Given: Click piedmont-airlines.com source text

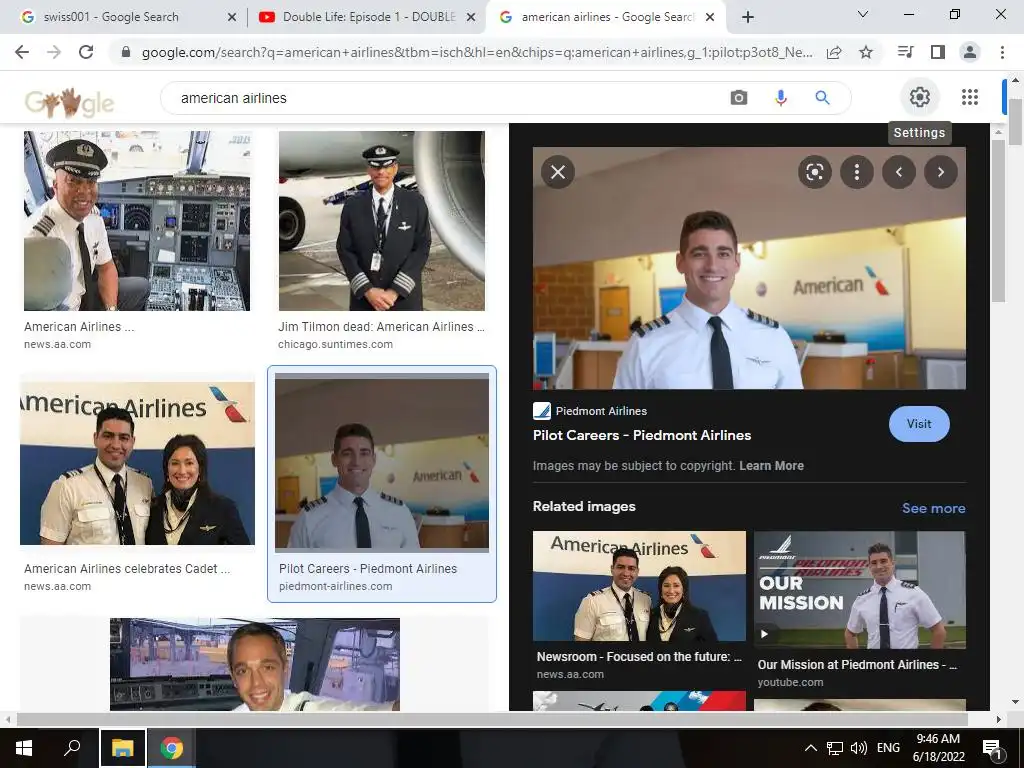Looking at the screenshot, I should (336, 586).
